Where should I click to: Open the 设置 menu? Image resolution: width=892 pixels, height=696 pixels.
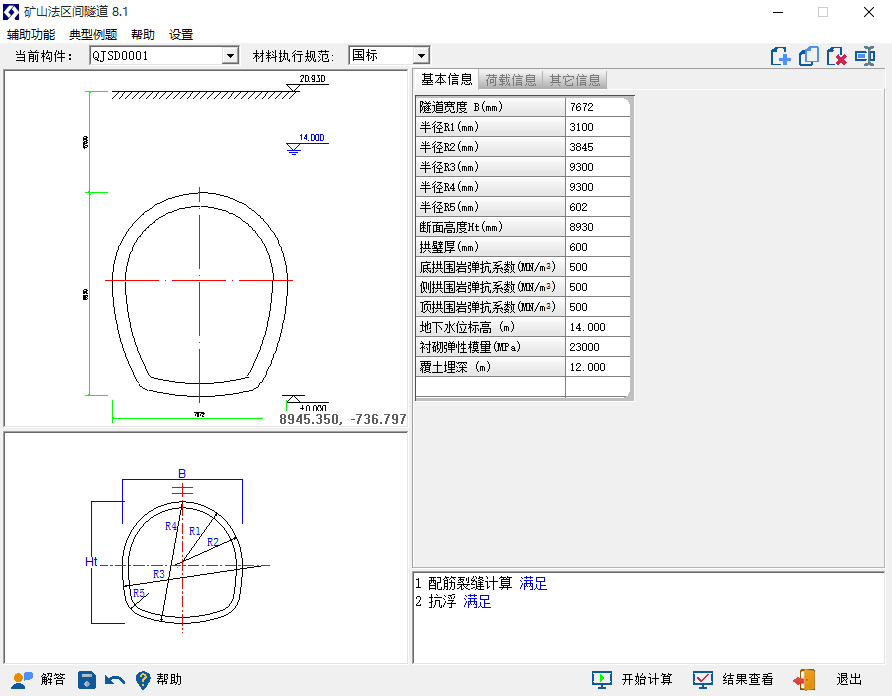click(181, 35)
